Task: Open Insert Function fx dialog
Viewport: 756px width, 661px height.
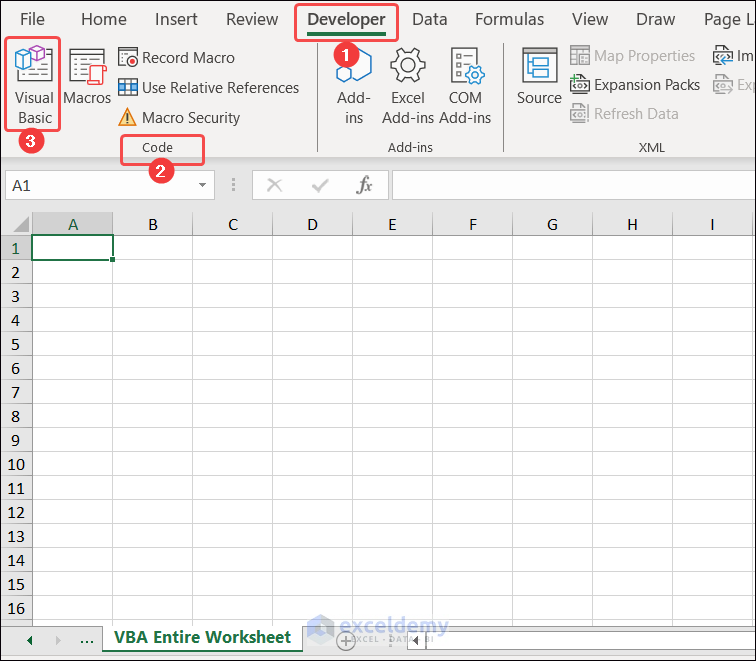Action: (364, 185)
